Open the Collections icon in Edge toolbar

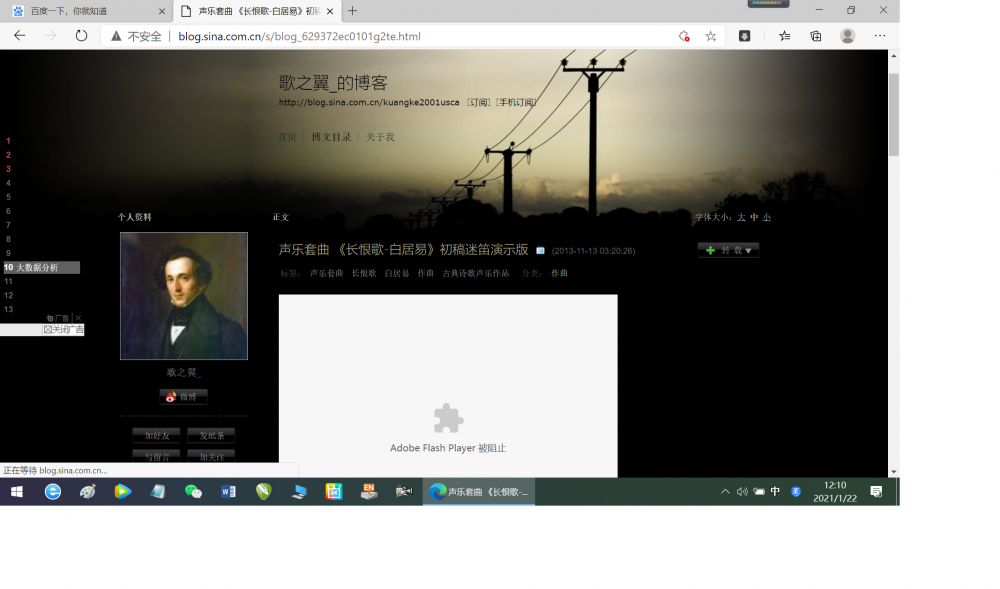pos(816,36)
